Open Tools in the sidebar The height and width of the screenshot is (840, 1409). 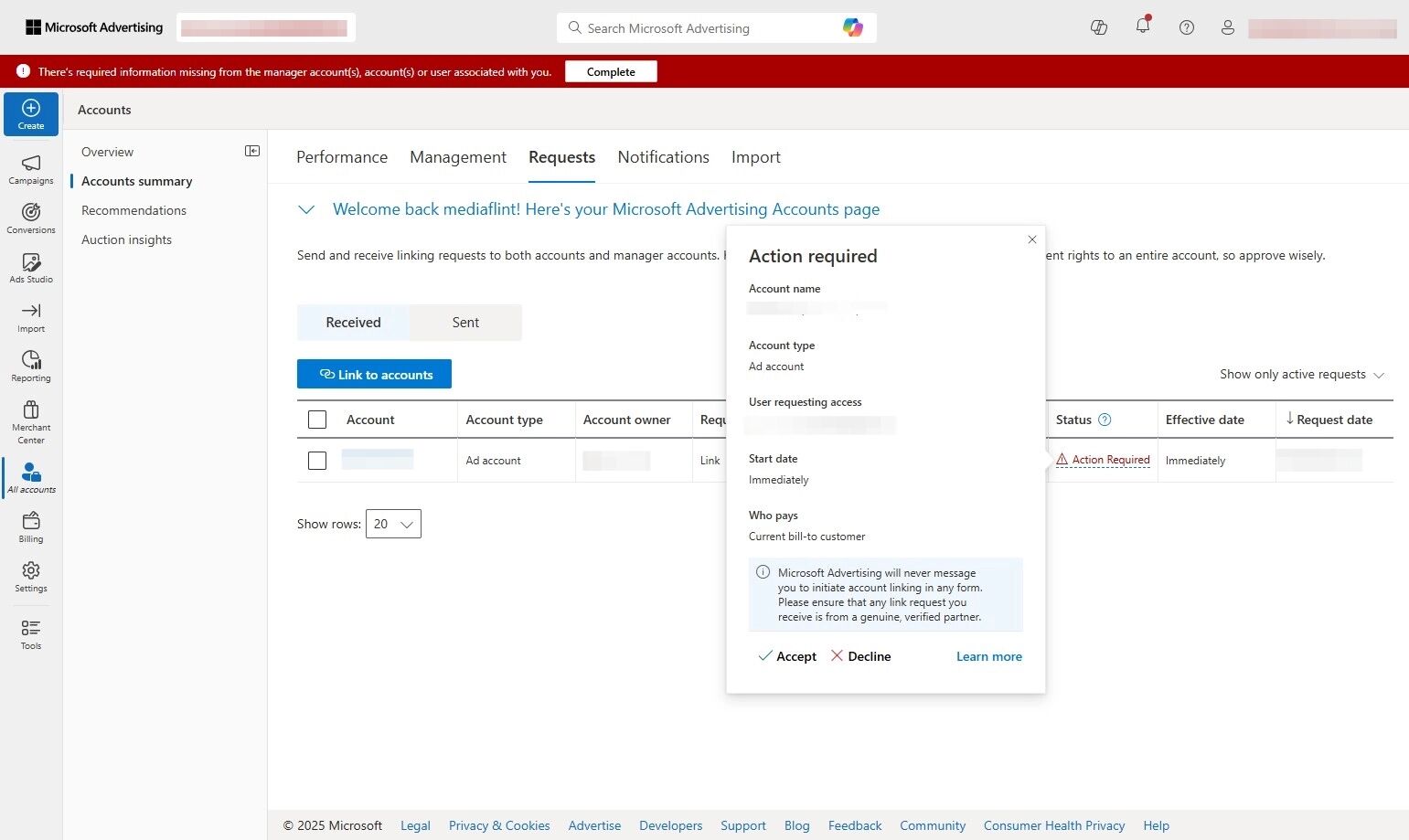[31, 634]
